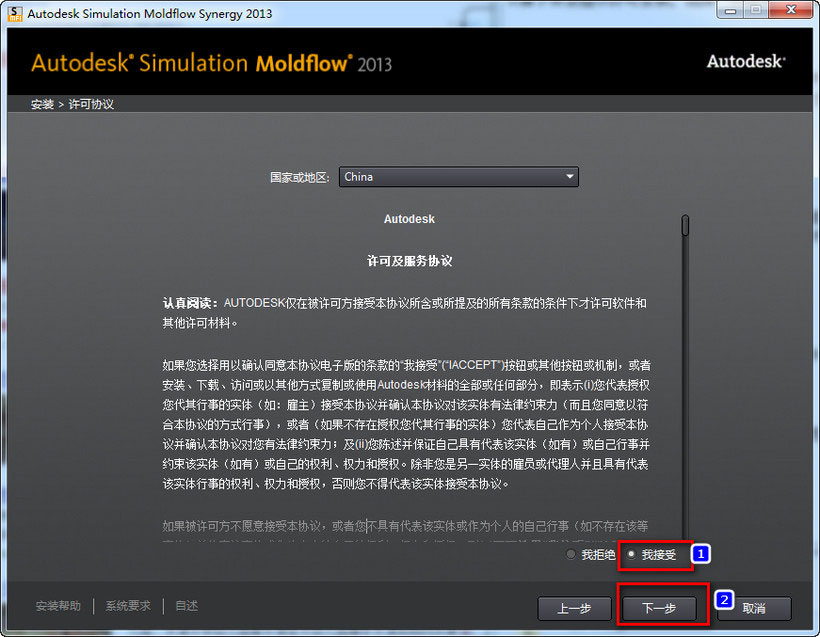
Task: Close the installer window
Action: point(791,10)
